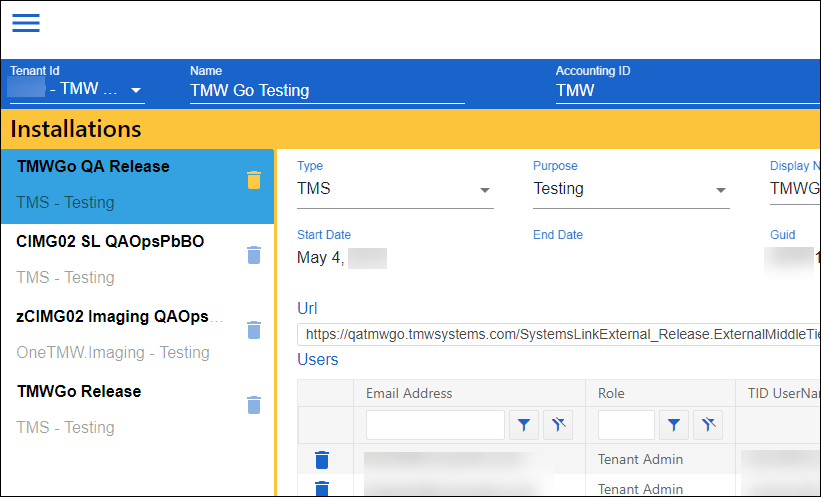Click the Guid label
Viewport: 821px width, 497px height.
pyautogui.click(x=782, y=235)
